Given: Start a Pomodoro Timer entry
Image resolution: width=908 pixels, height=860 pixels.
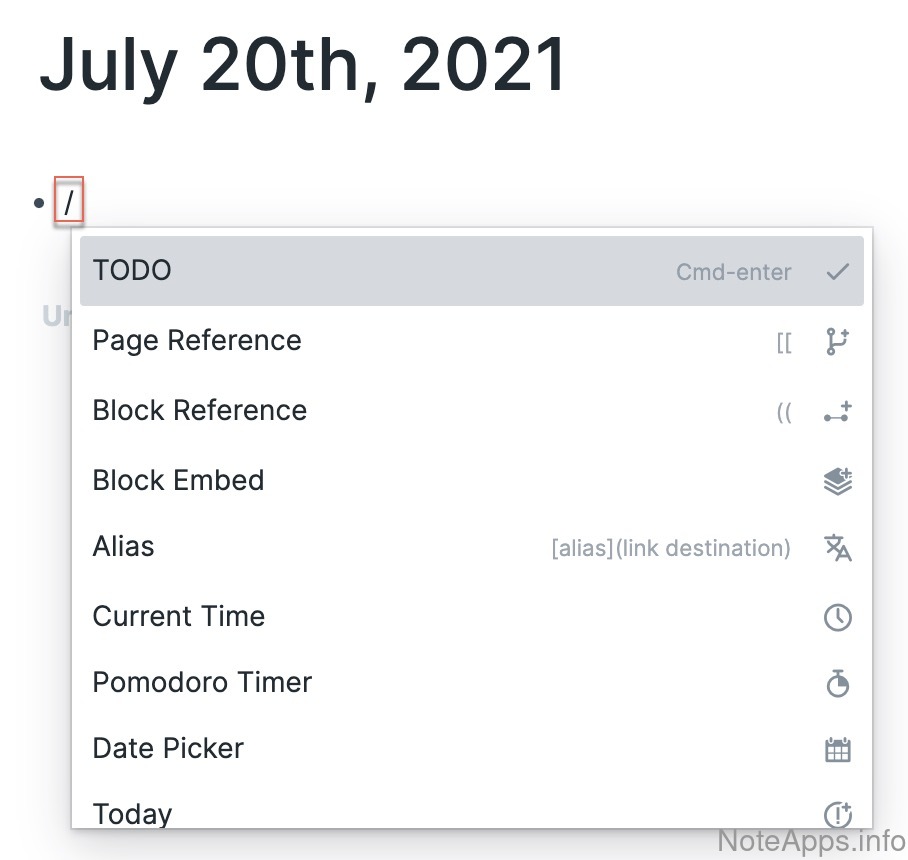Looking at the screenshot, I should pos(202,683).
